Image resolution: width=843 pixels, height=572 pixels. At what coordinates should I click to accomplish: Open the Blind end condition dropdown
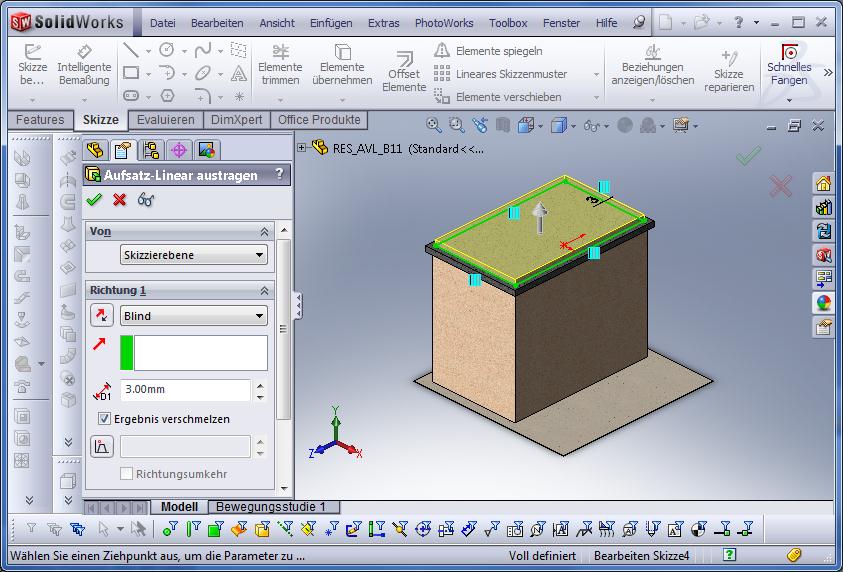[x=194, y=316]
